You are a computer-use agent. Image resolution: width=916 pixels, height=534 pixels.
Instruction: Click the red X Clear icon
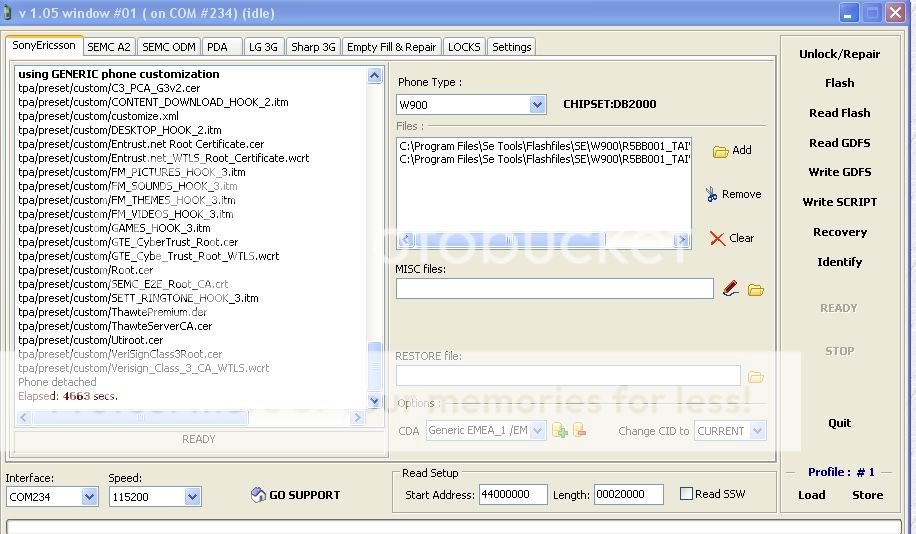717,238
